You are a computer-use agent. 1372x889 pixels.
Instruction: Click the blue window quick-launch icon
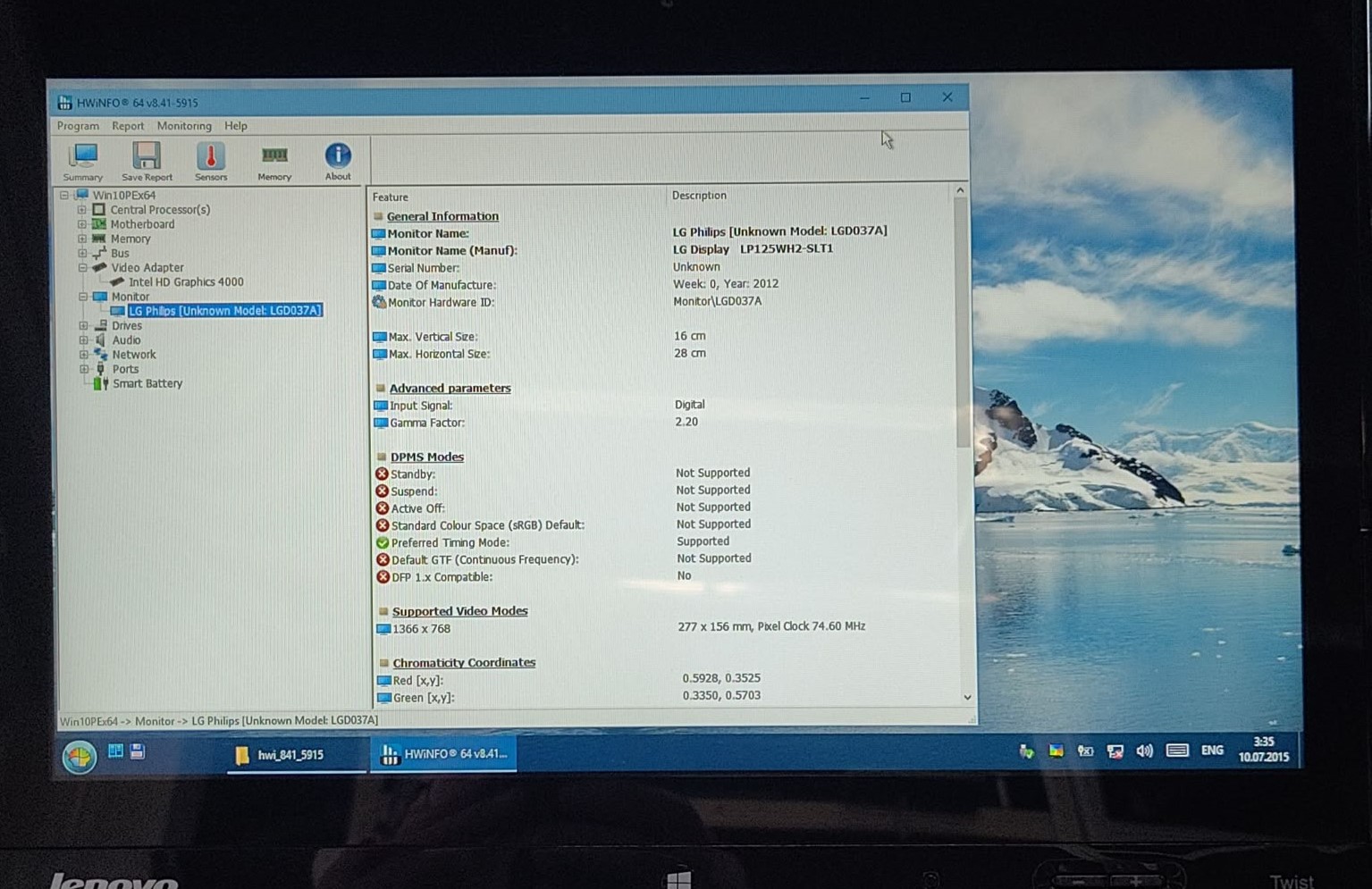click(115, 751)
